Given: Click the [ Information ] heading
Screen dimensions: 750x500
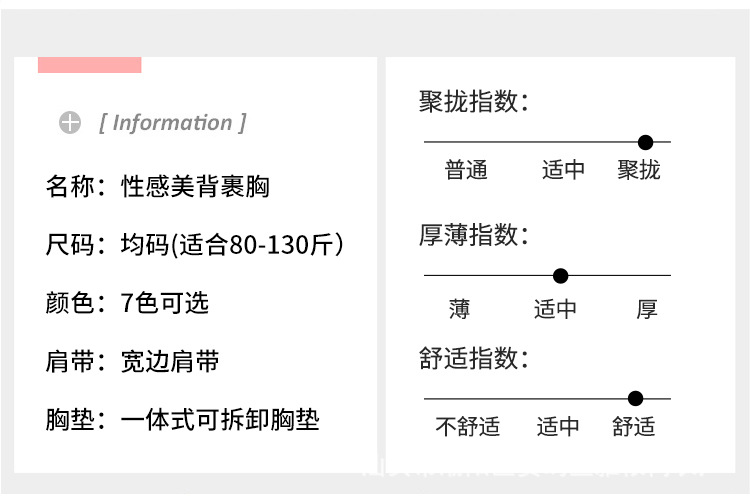Looking at the screenshot, I should click(x=173, y=123).
